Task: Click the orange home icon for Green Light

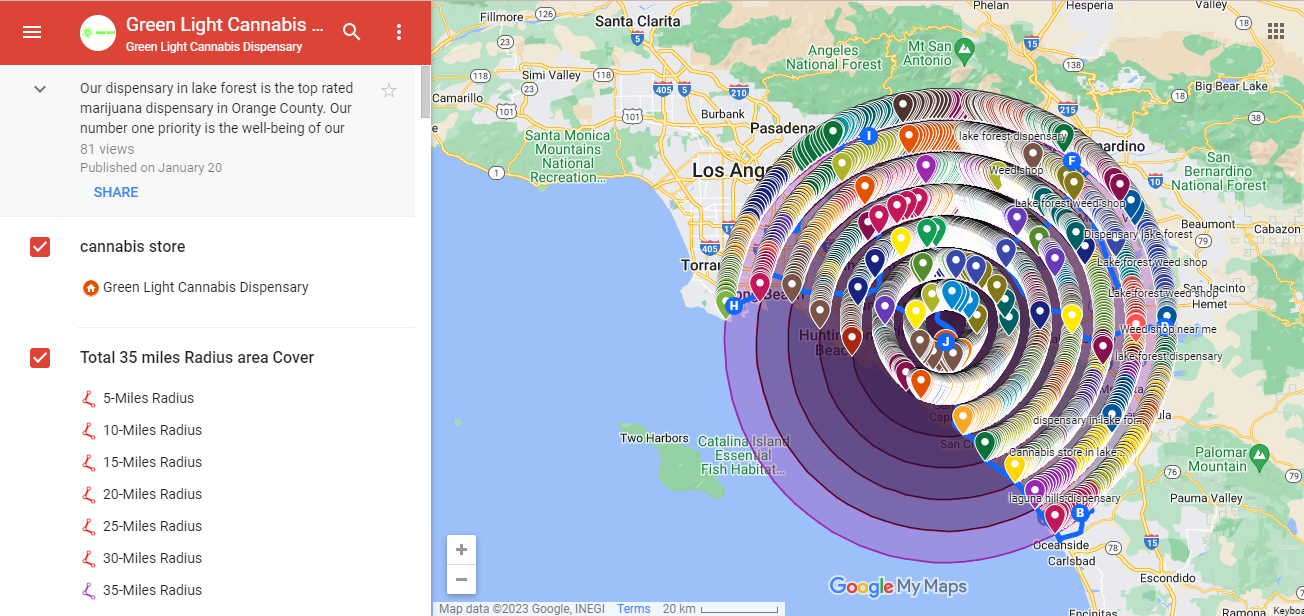Action: pyautogui.click(x=90, y=288)
